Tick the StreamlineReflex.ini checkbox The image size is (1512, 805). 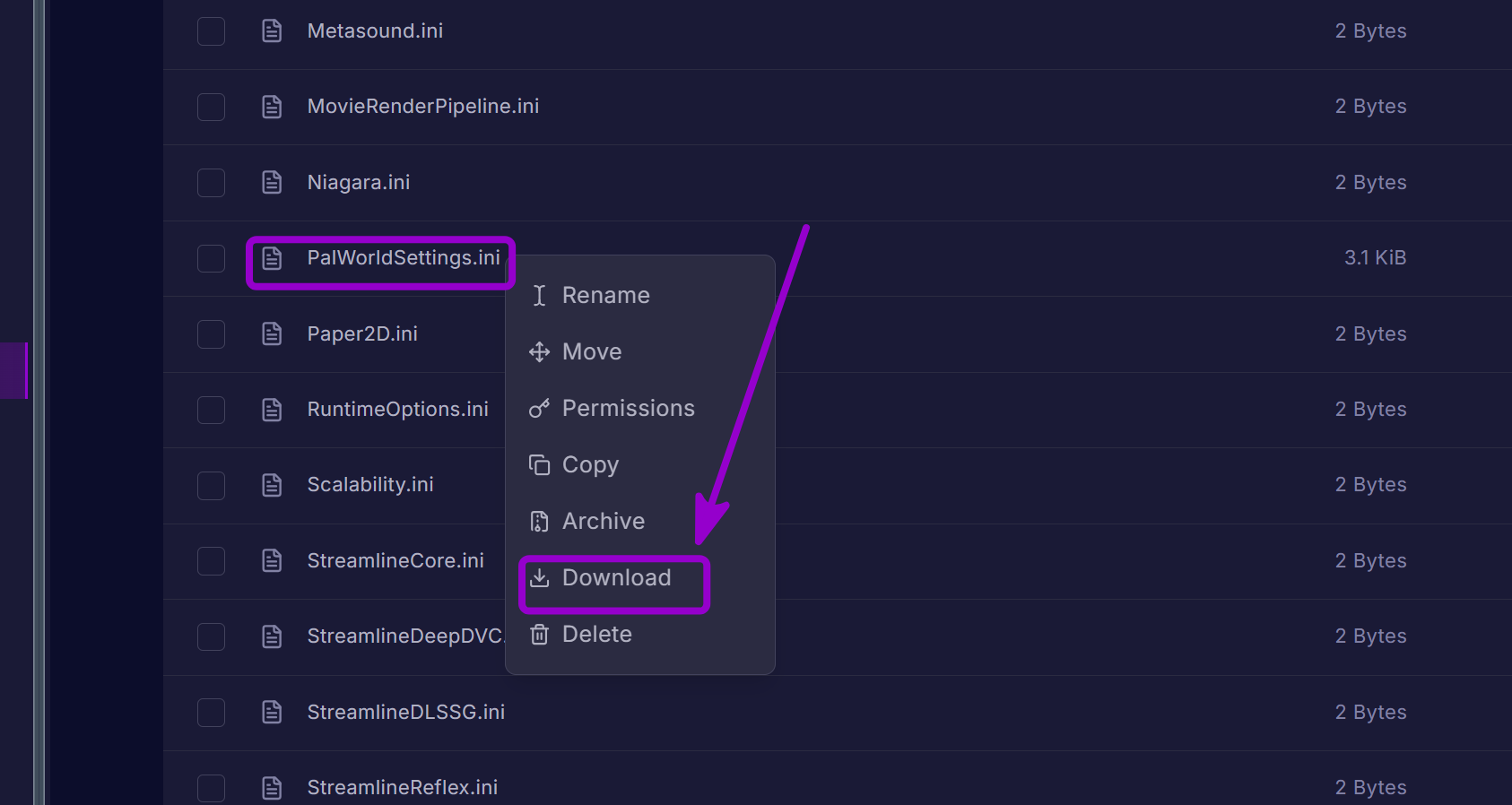pyautogui.click(x=211, y=788)
